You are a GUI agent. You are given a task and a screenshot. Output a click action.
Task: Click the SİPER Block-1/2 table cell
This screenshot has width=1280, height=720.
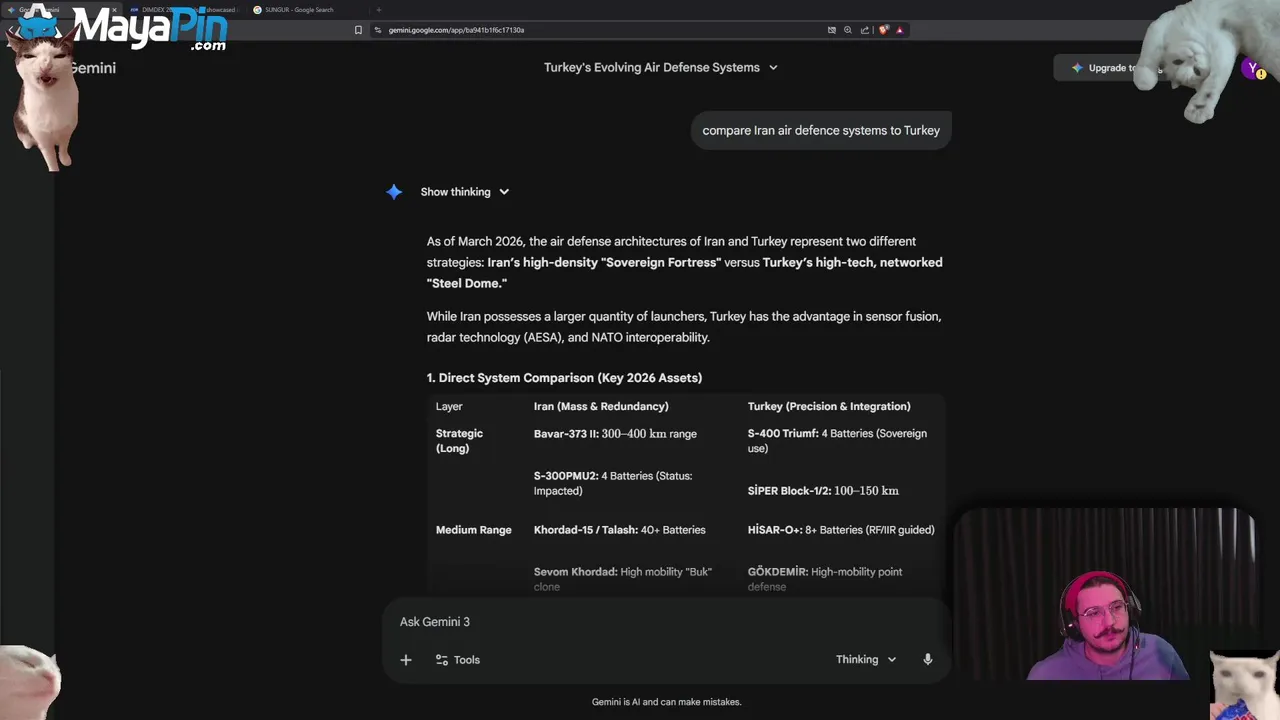click(823, 491)
